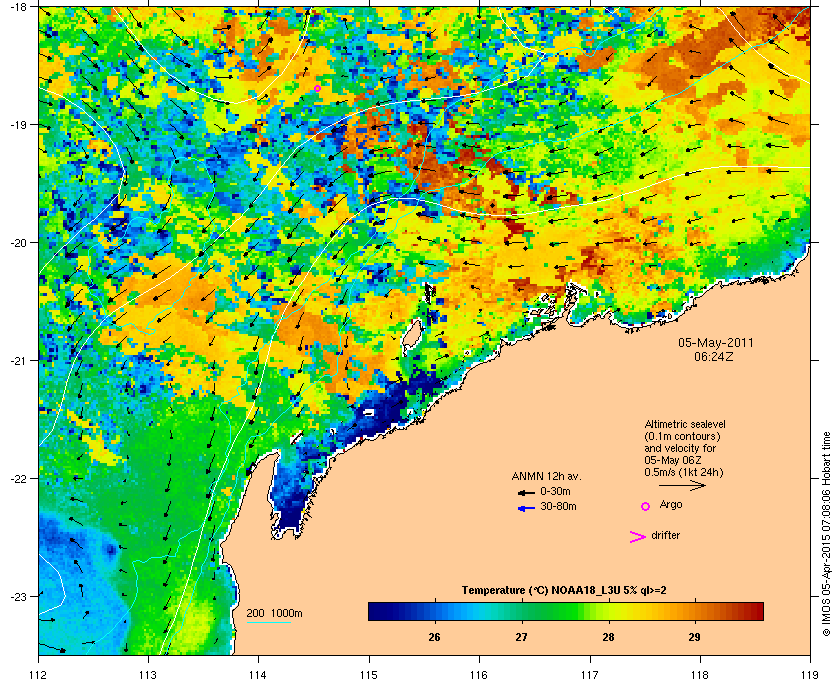Click the latitude axis label -18
The width and height of the screenshot is (840, 680).
pyautogui.click(x=18, y=6)
